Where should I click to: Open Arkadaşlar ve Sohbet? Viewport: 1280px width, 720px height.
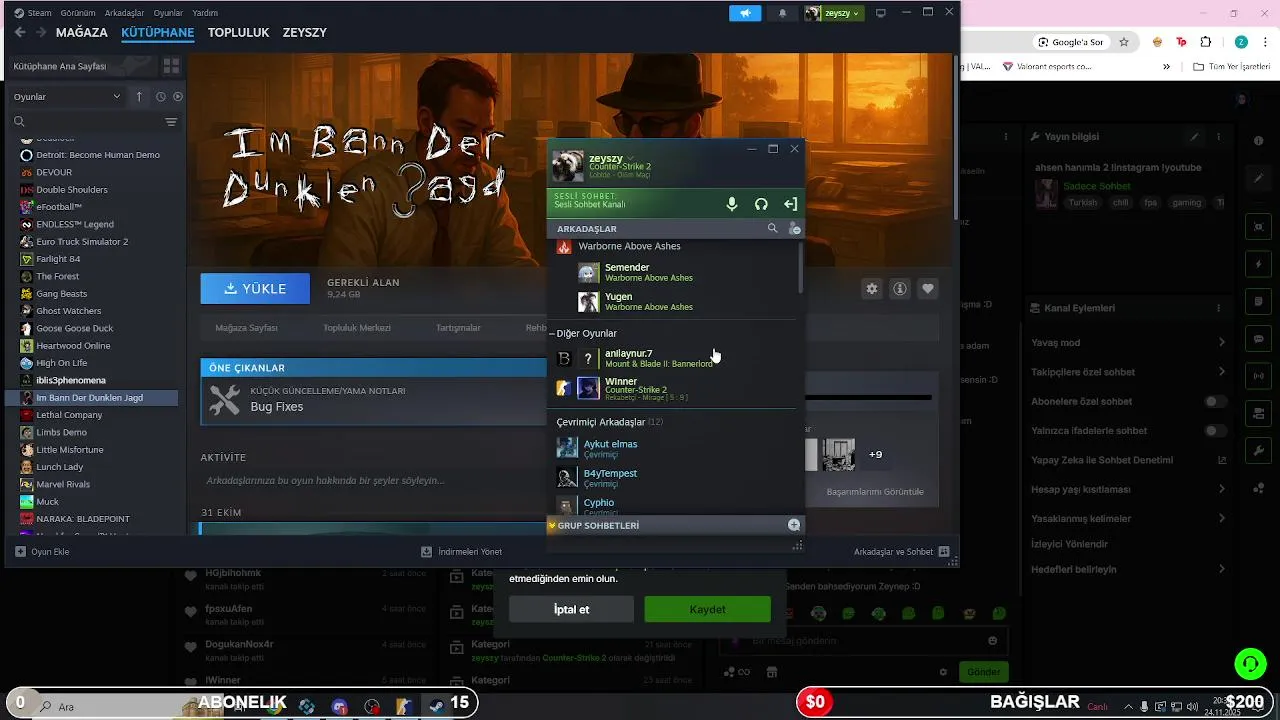901,551
